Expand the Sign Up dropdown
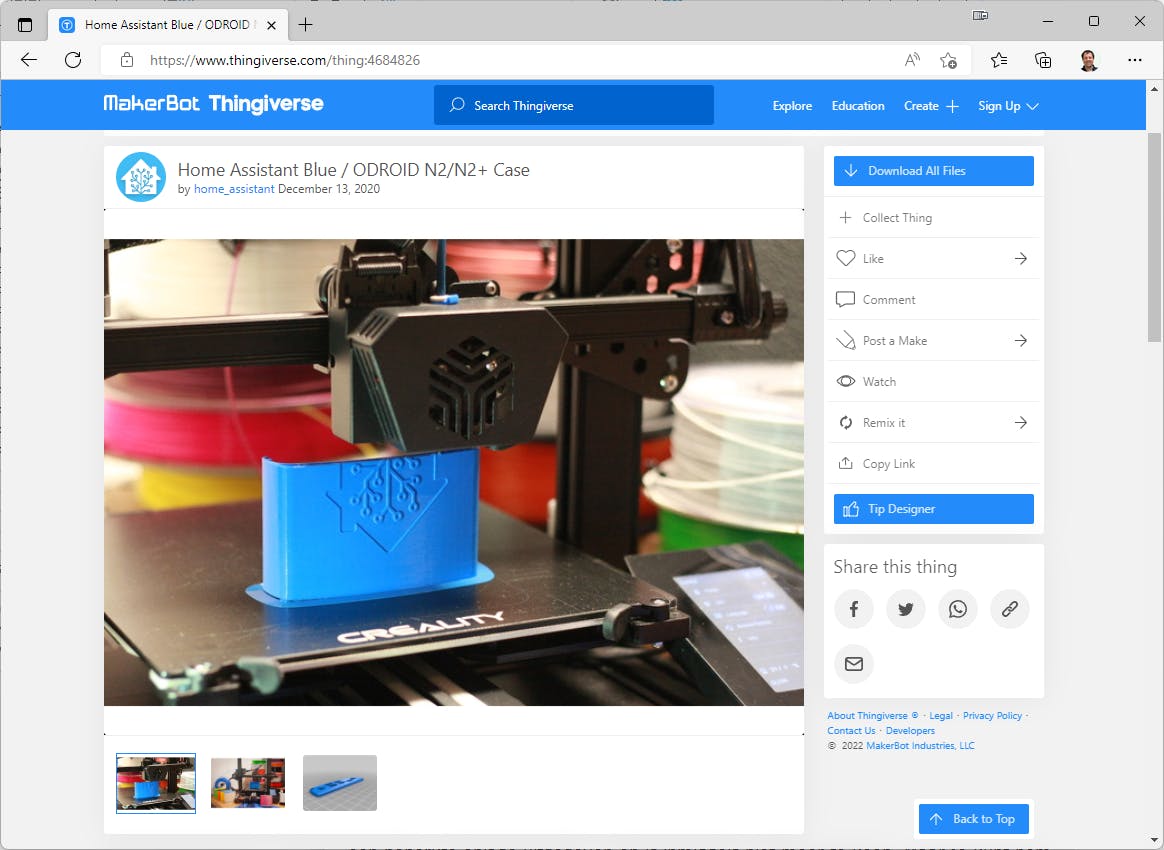 pyautogui.click(x=1008, y=106)
